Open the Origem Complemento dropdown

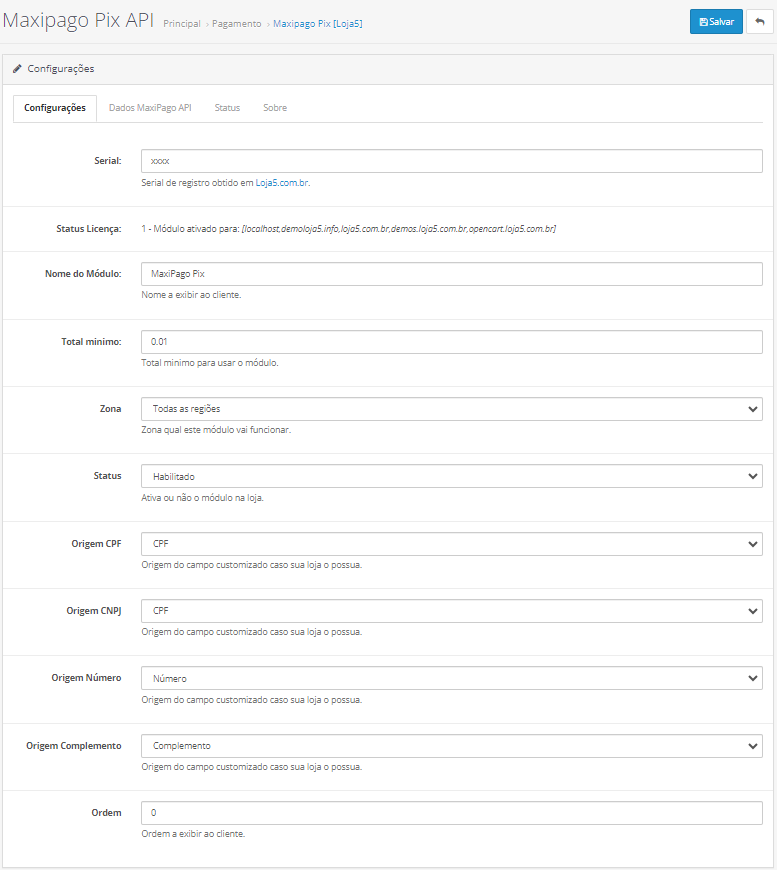[451, 746]
